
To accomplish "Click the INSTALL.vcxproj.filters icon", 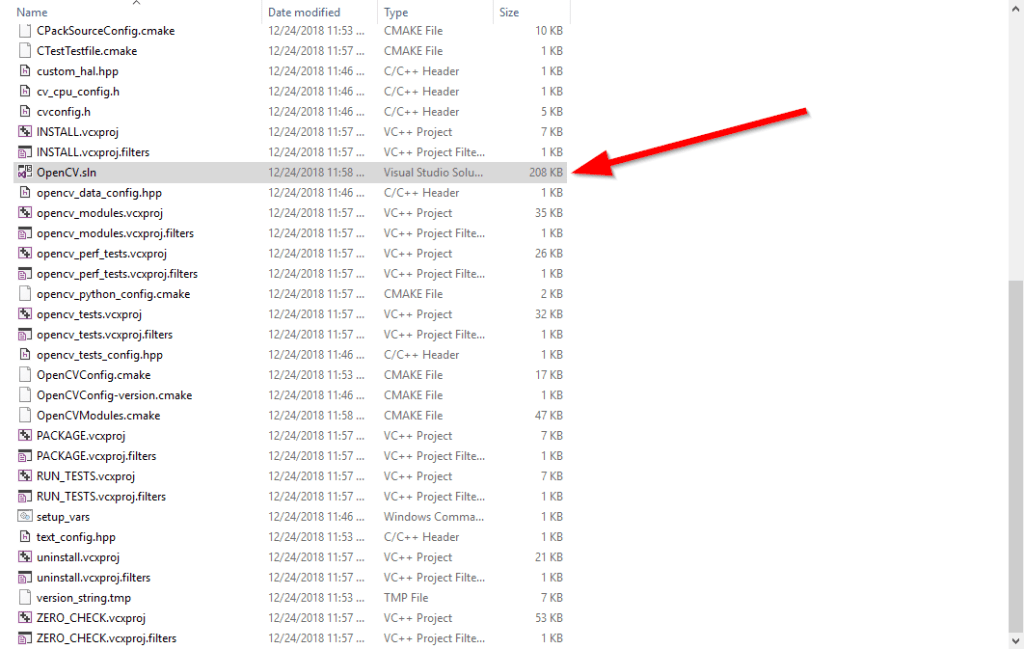I will [25, 152].
